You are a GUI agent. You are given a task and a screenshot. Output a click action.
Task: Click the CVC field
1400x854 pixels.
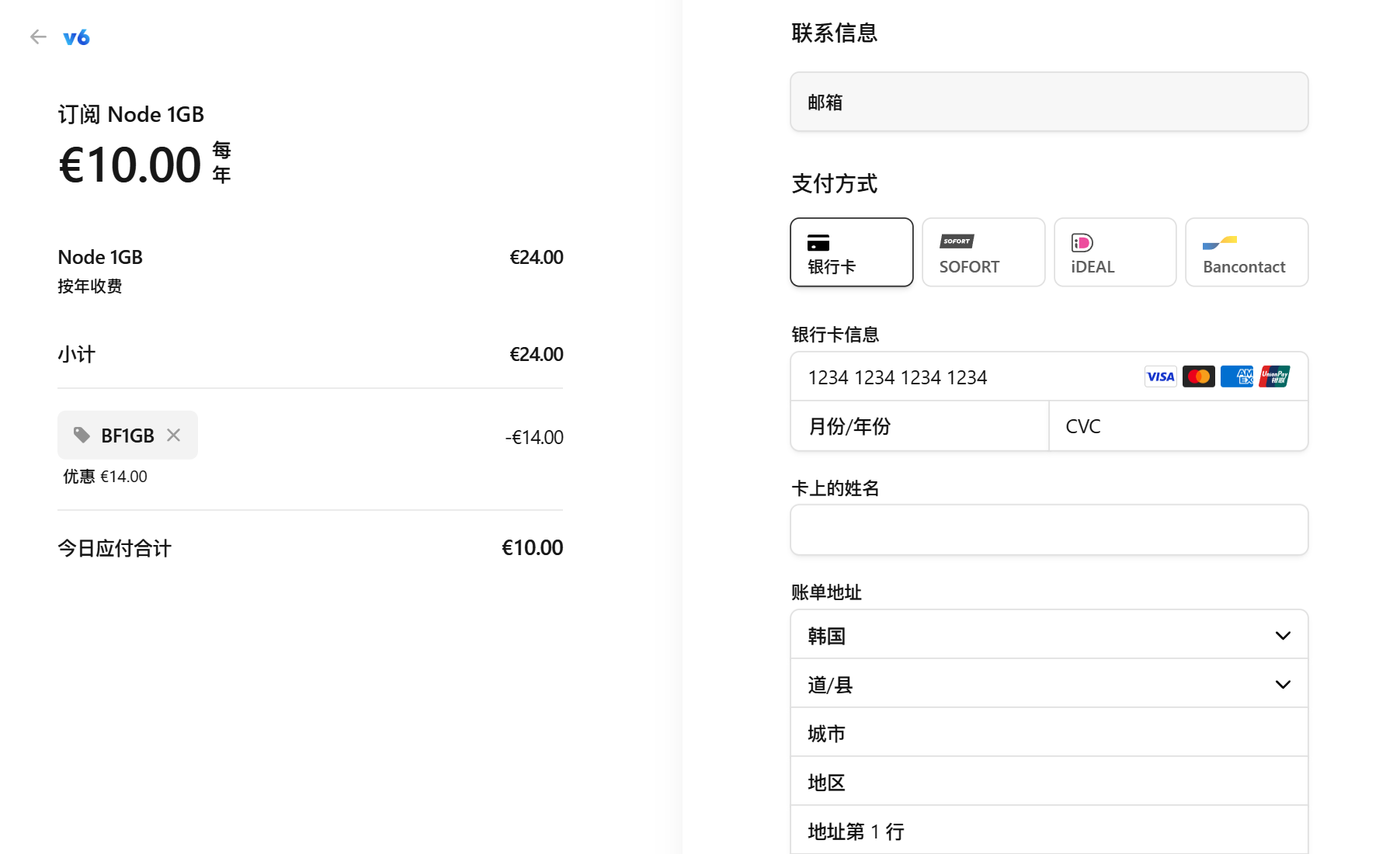pos(1179,426)
